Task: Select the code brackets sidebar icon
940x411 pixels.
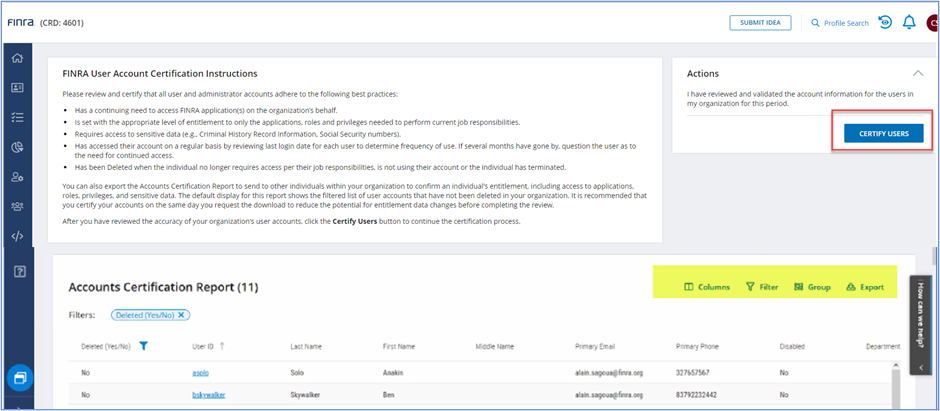Action: pos(17,236)
